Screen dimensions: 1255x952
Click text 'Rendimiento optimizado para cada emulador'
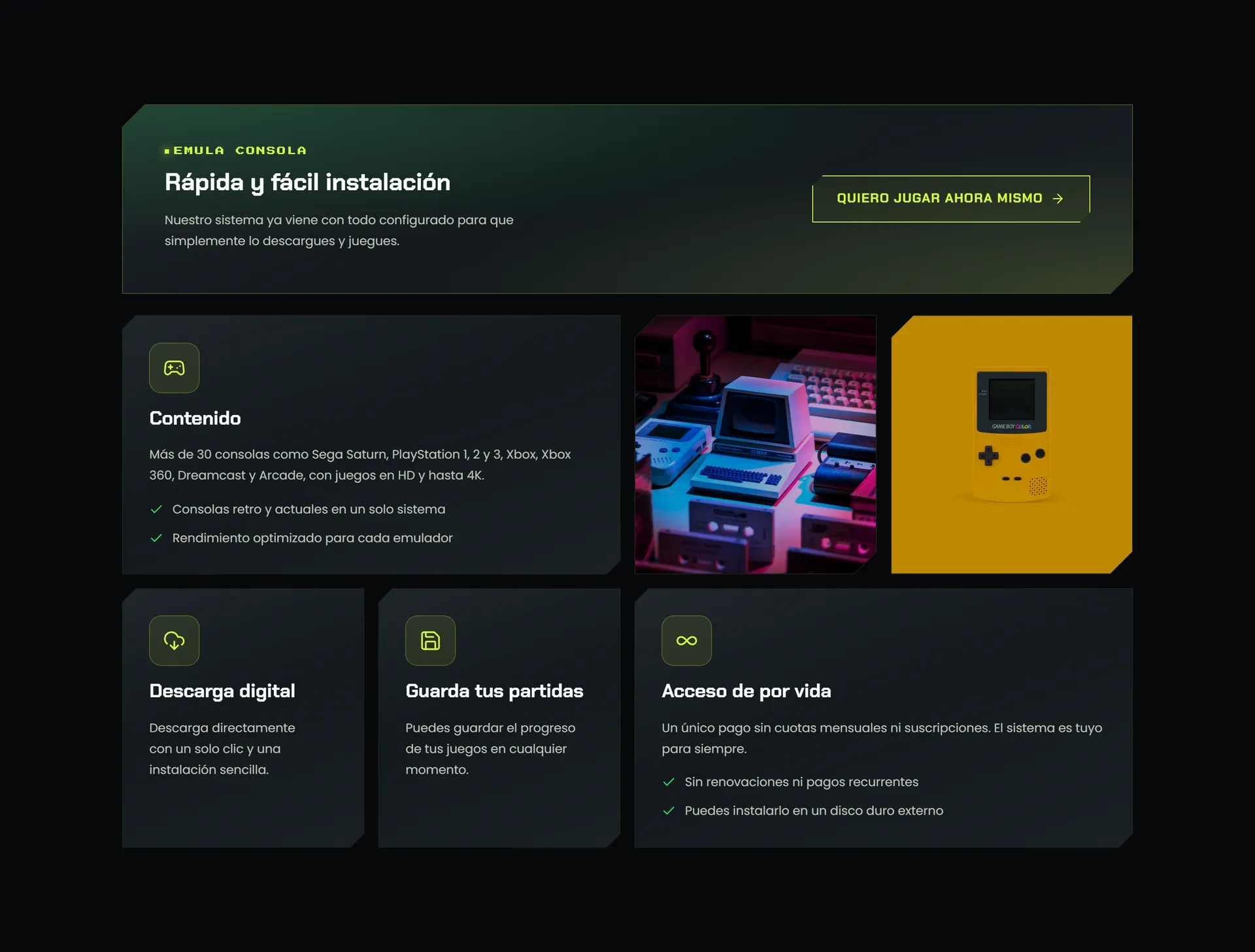point(312,538)
